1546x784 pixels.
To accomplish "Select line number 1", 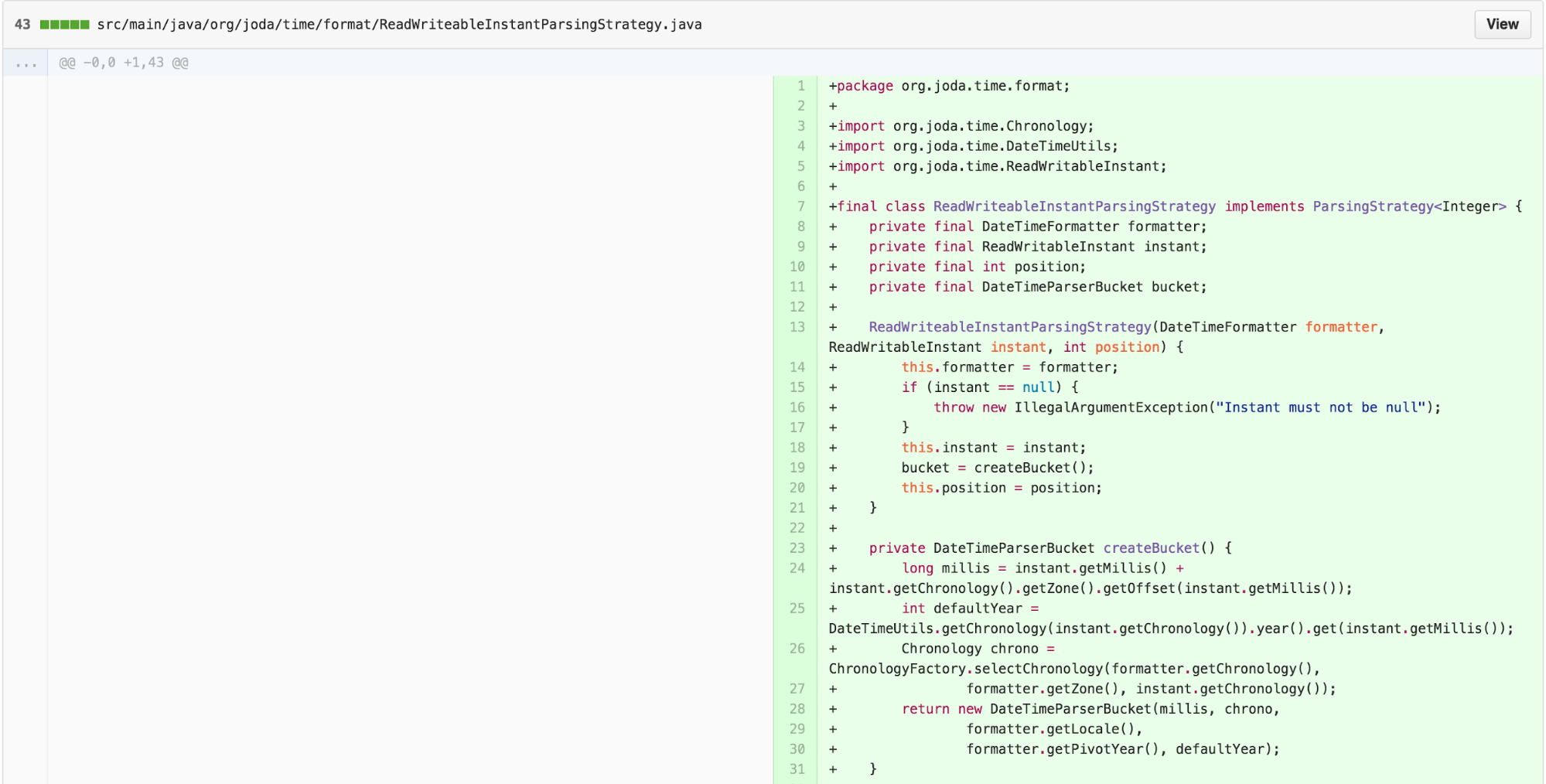I will pyautogui.click(x=801, y=86).
